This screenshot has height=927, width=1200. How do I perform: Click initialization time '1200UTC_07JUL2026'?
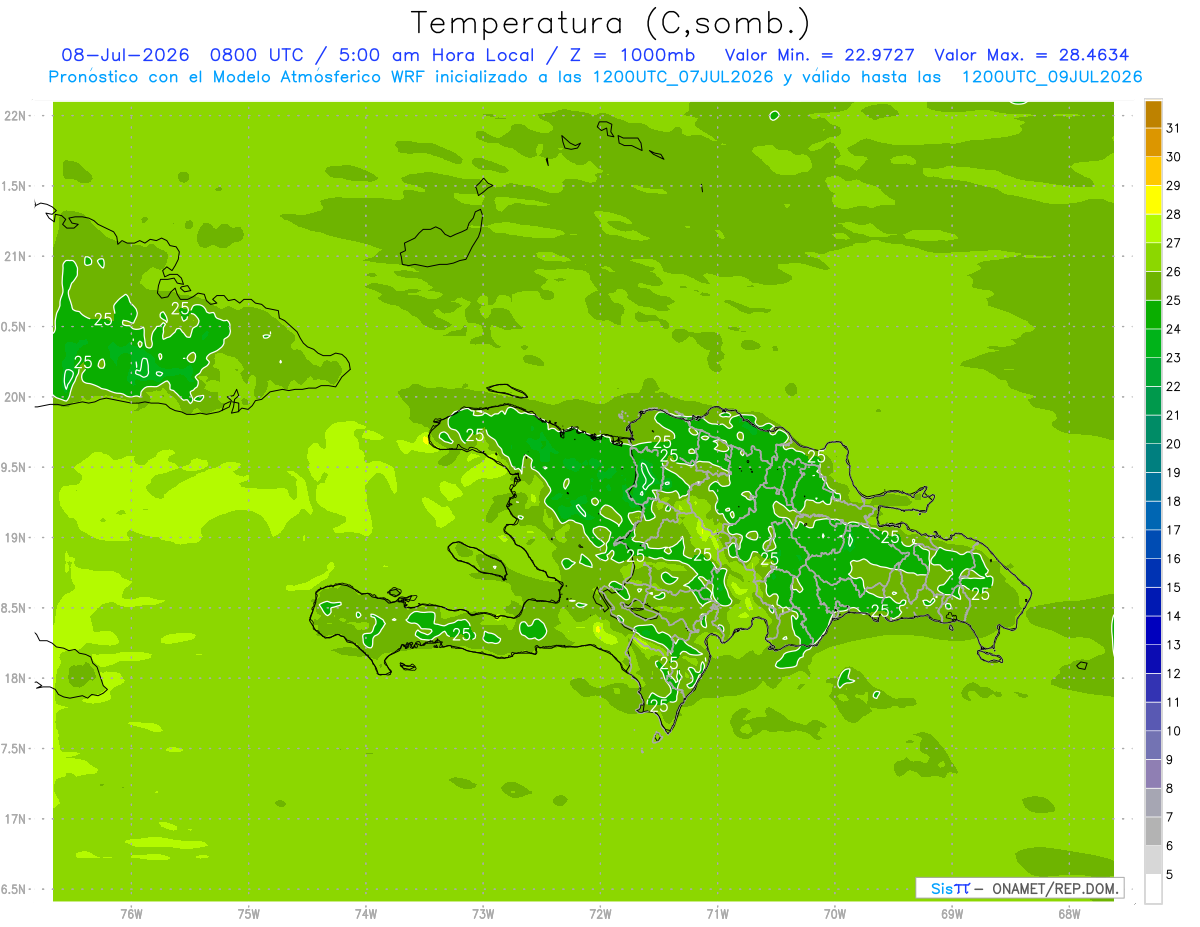[x=683, y=77]
